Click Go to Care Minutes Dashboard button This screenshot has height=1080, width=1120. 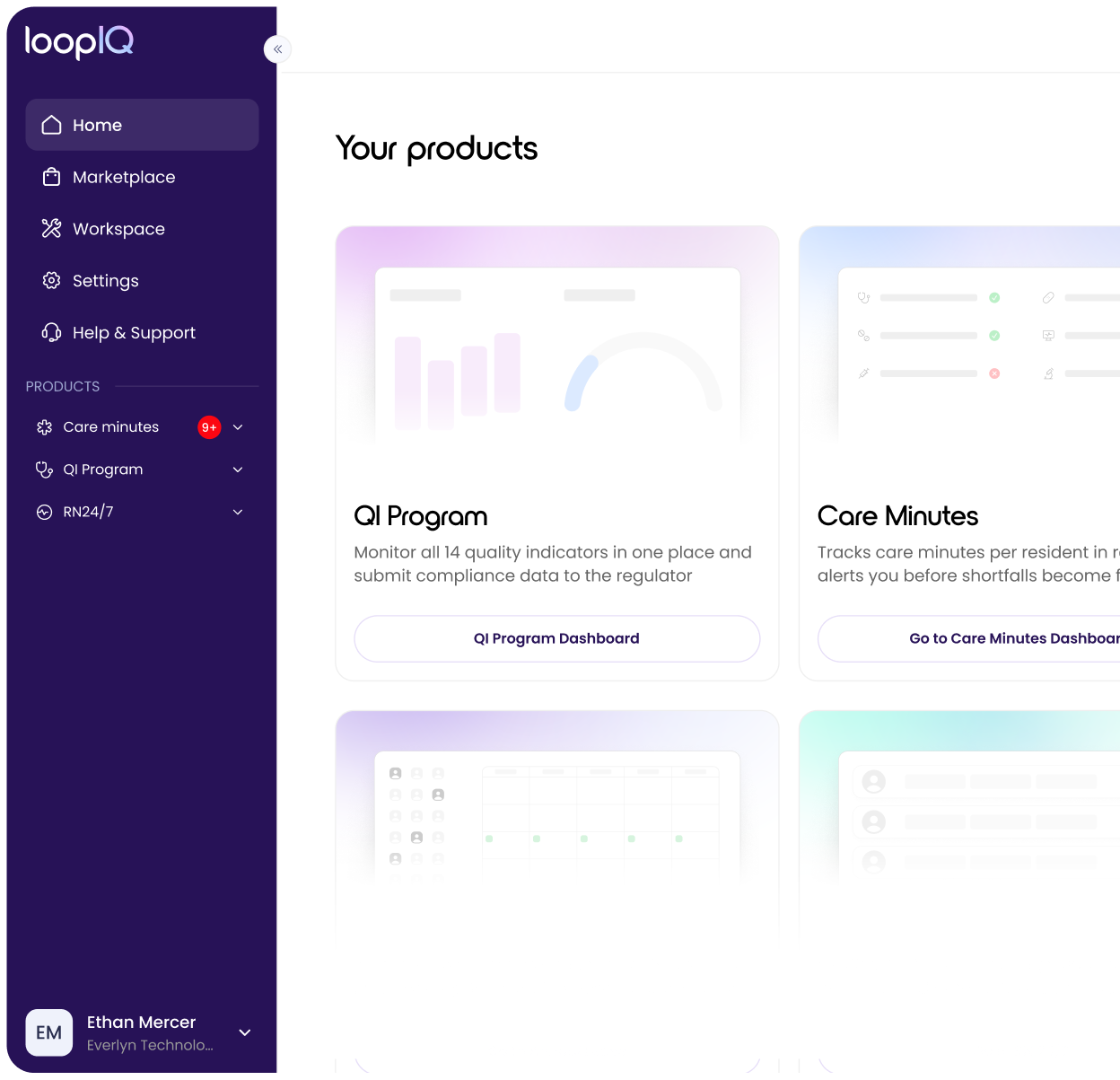point(969,638)
